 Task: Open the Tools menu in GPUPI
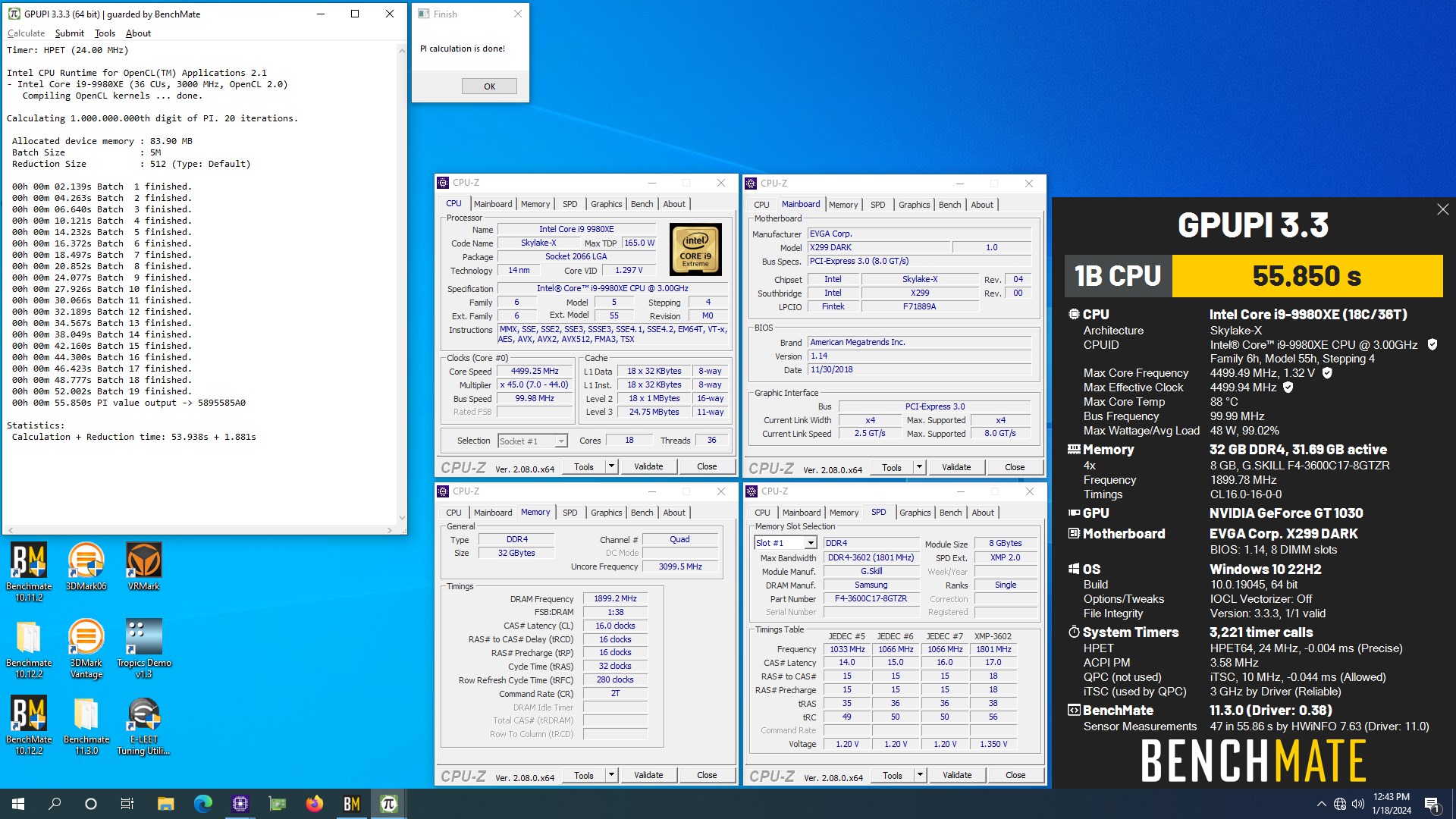(x=105, y=33)
